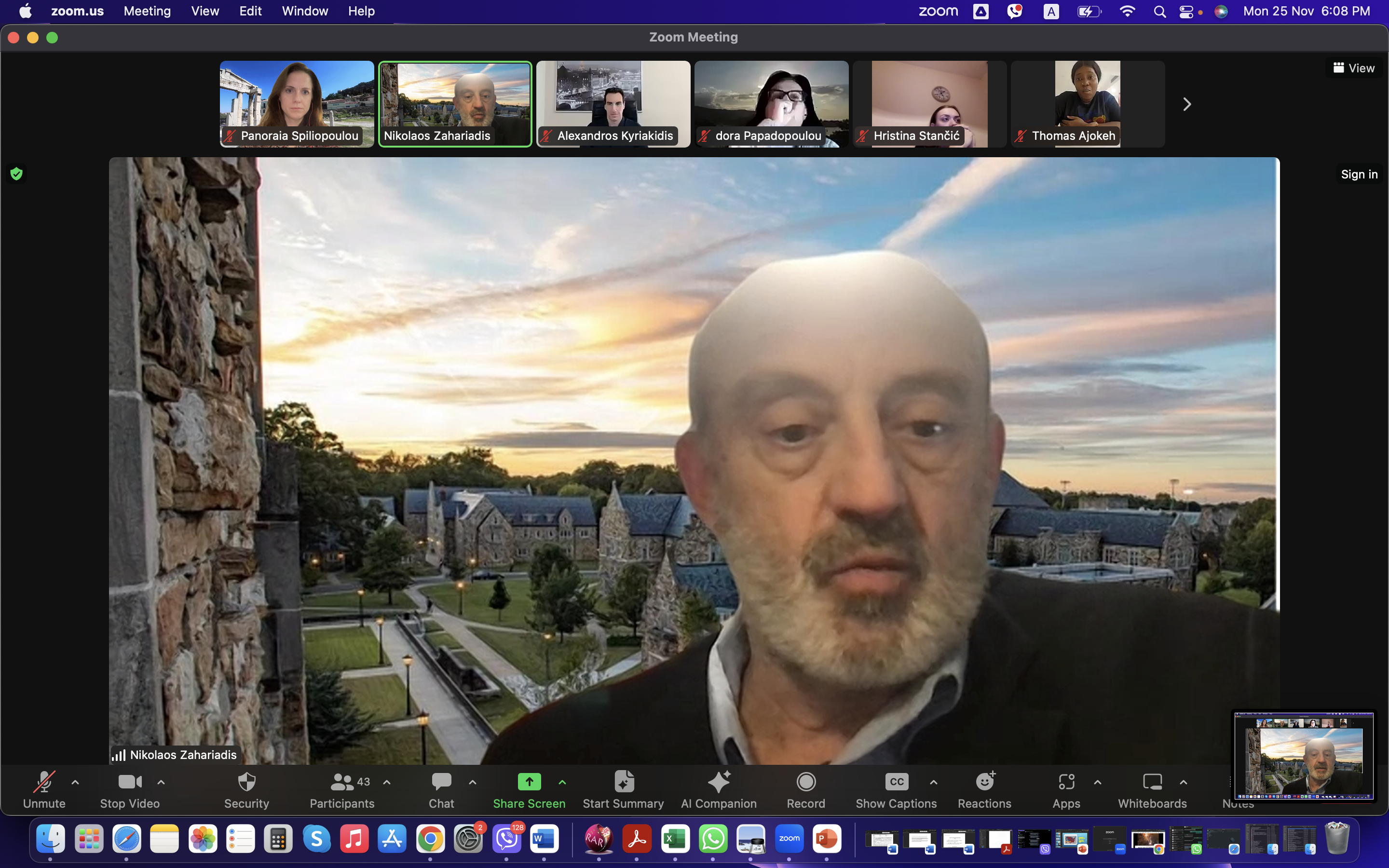Open System Settings from the Dock
The image size is (1389, 868).
click(468, 839)
